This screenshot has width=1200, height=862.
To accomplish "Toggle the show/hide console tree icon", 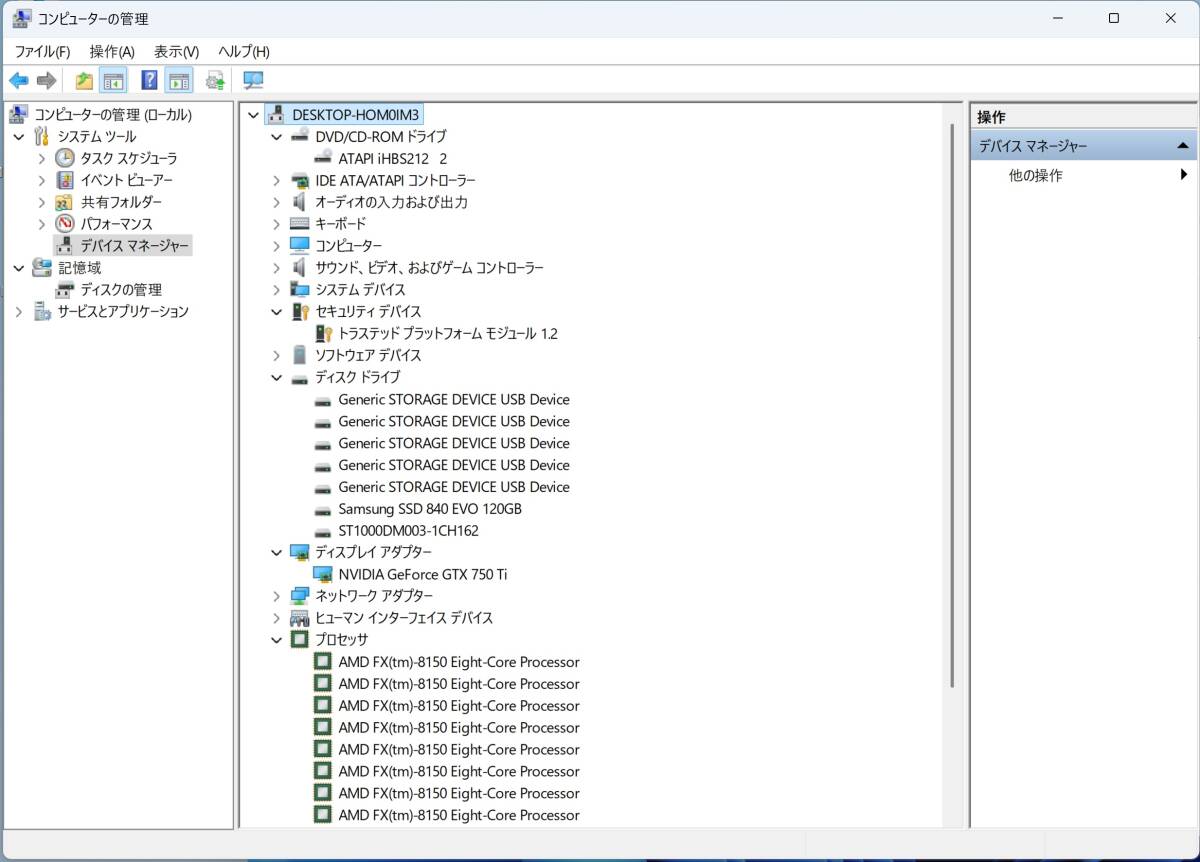I will 113,81.
